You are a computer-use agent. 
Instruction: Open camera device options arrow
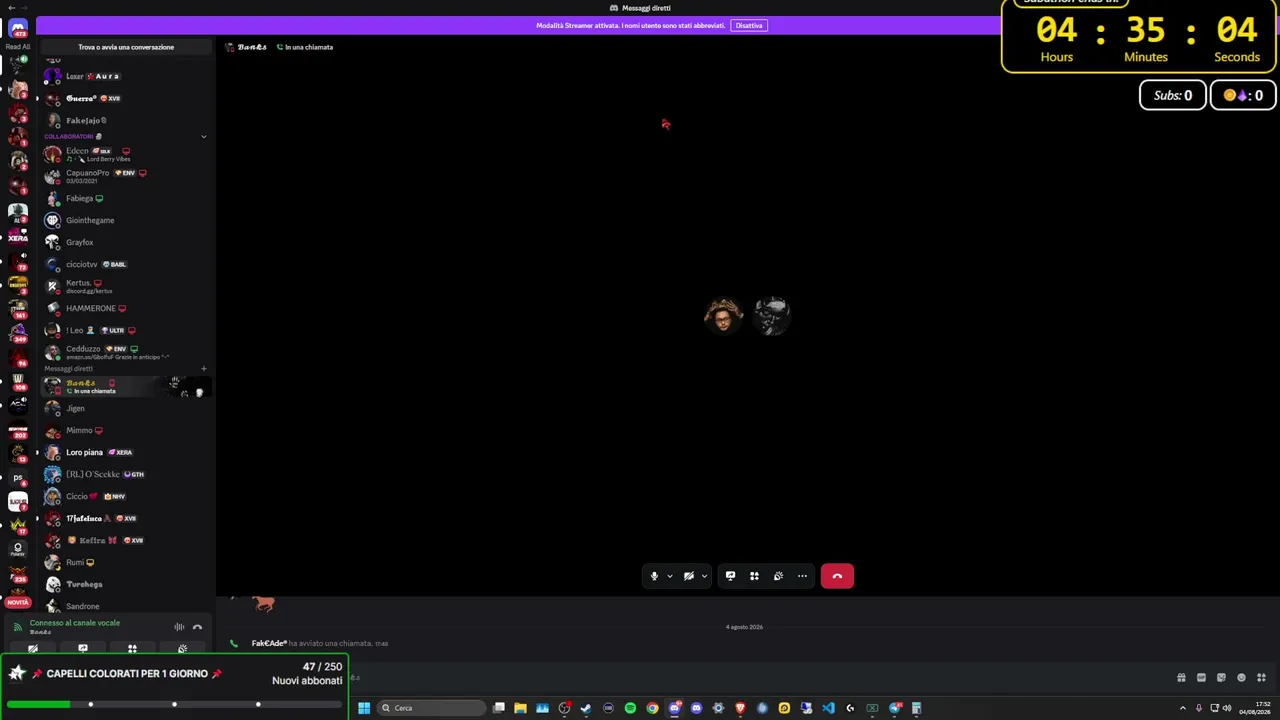point(704,576)
